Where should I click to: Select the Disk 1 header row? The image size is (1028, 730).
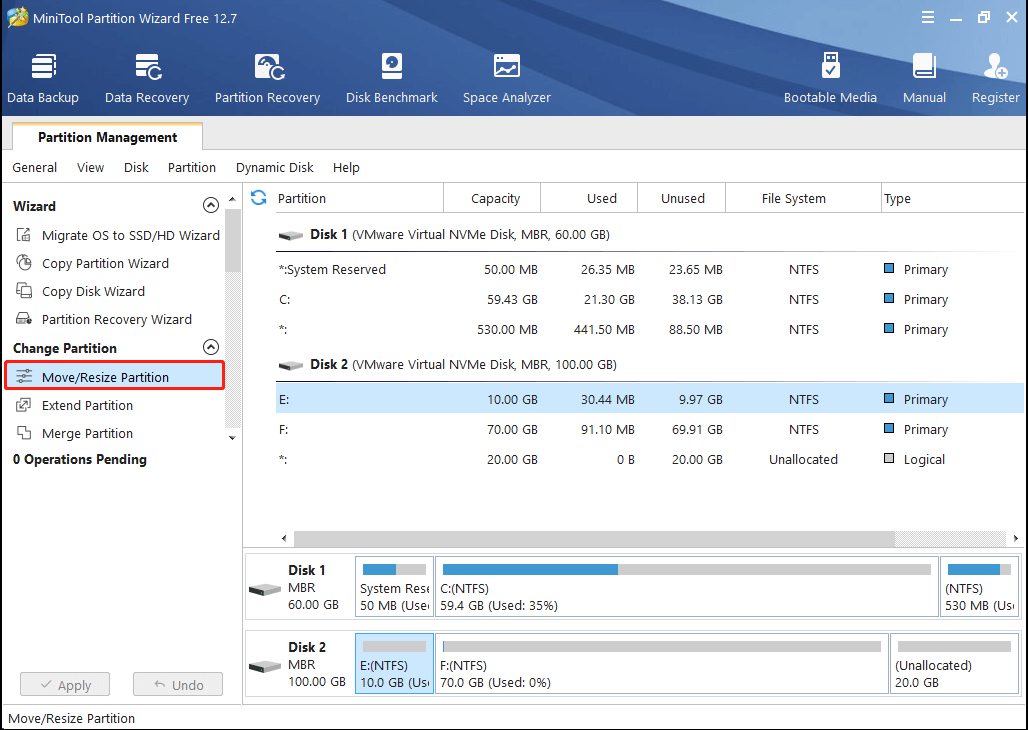pyautogui.click(x=650, y=235)
